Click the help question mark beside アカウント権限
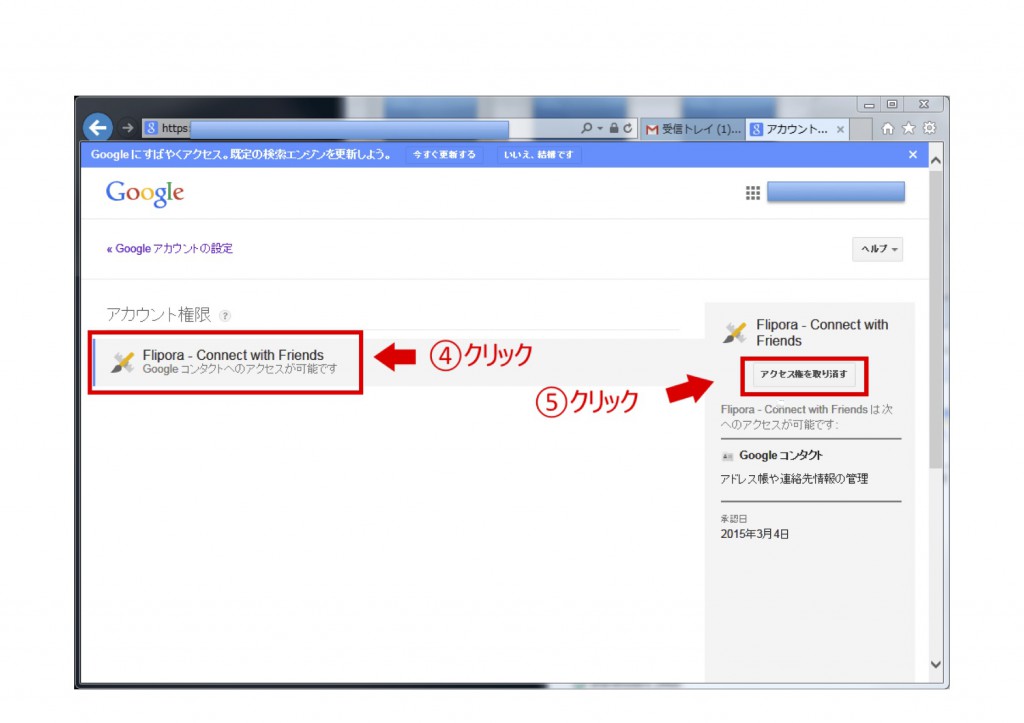This screenshot has width=1024, height=723. [225, 316]
